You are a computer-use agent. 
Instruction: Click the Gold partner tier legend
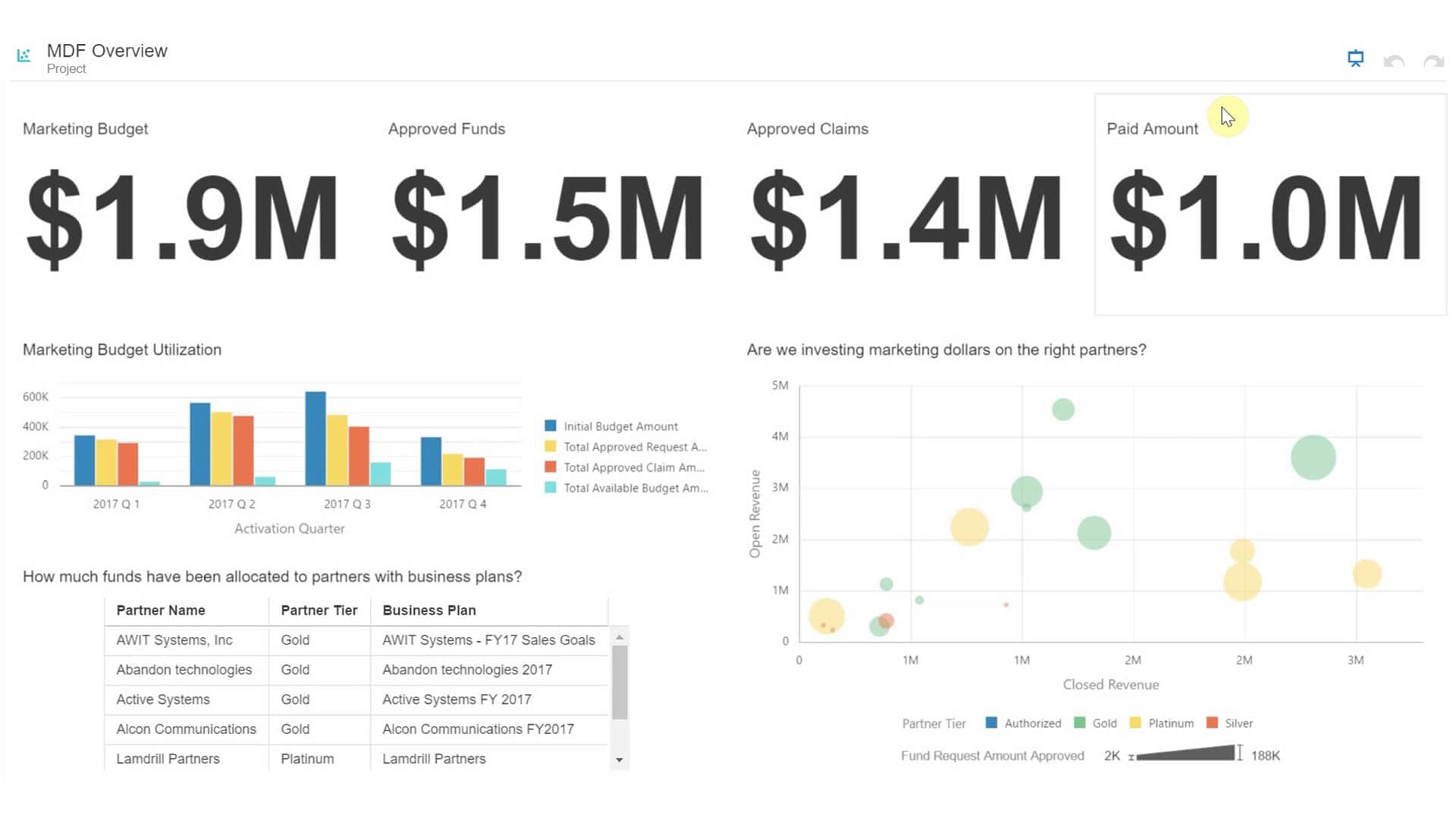1096,723
